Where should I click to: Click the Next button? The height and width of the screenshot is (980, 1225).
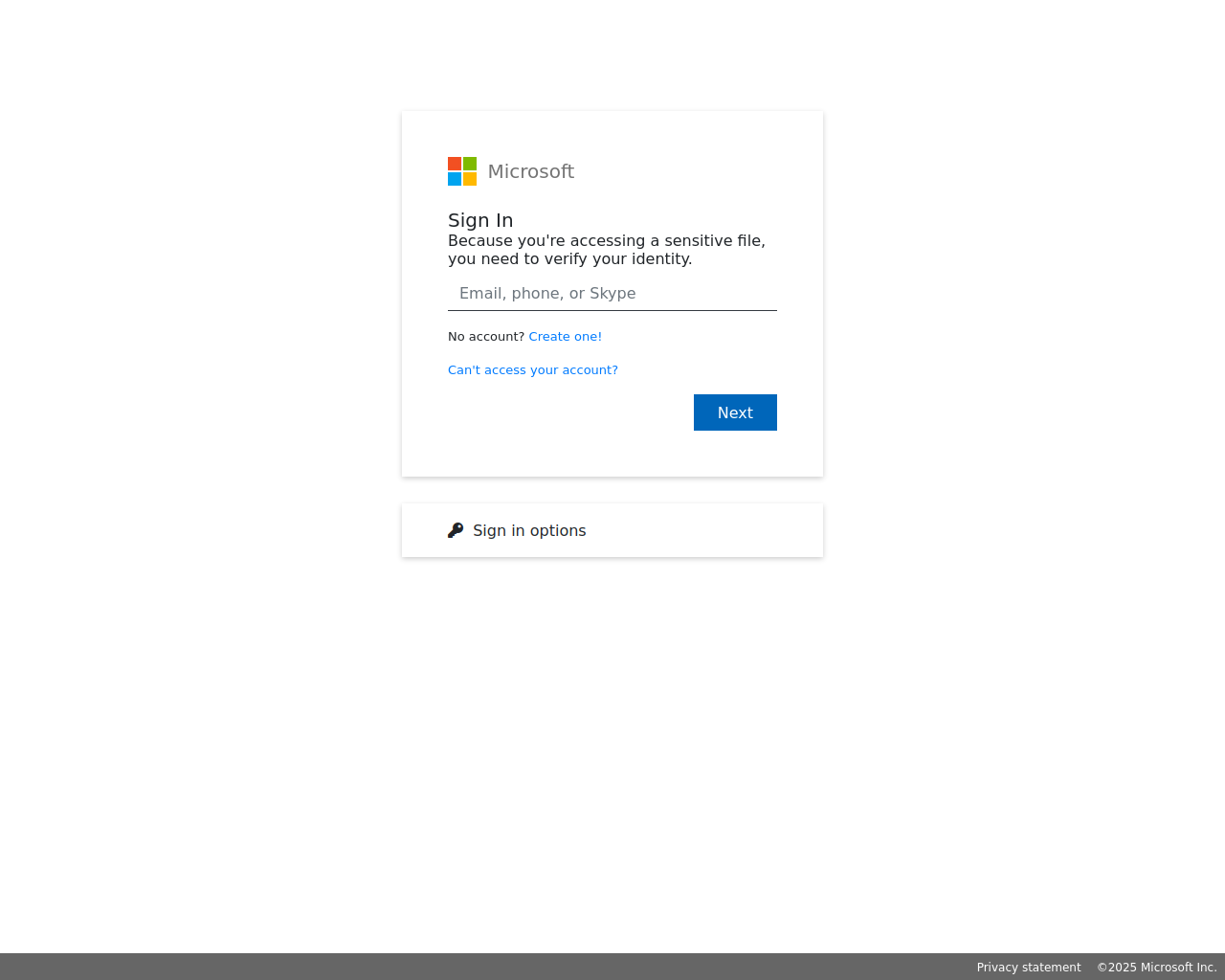coord(735,412)
